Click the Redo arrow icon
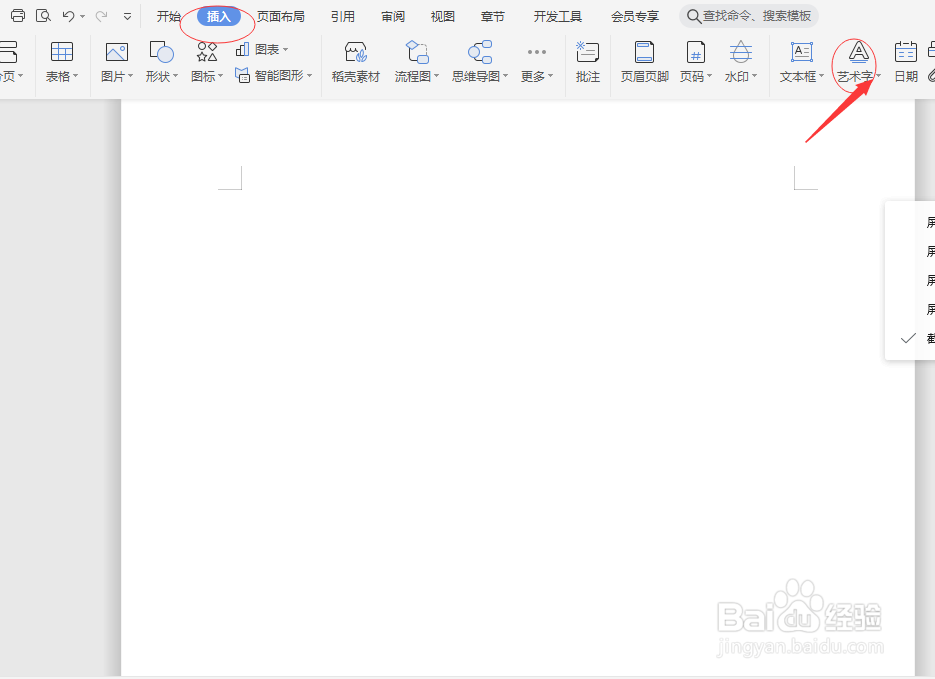The image size is (935, 679). coord(101,16)
